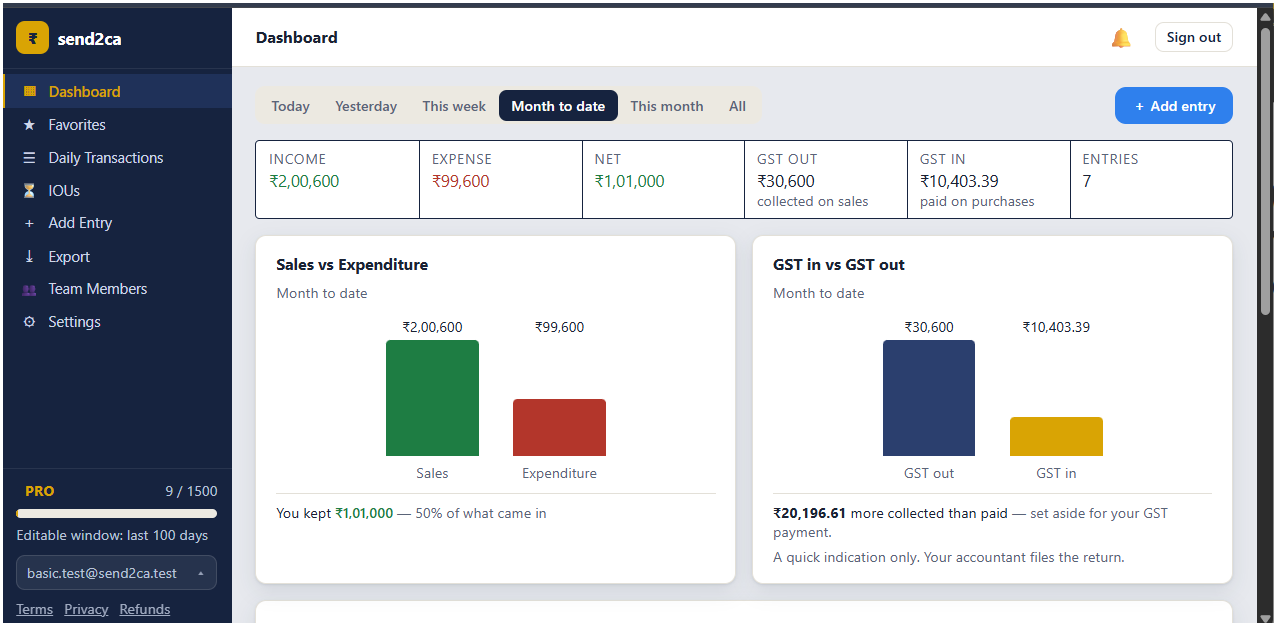
Task: Click the IOUs hourglass icon
Action: tap(29, 190)
